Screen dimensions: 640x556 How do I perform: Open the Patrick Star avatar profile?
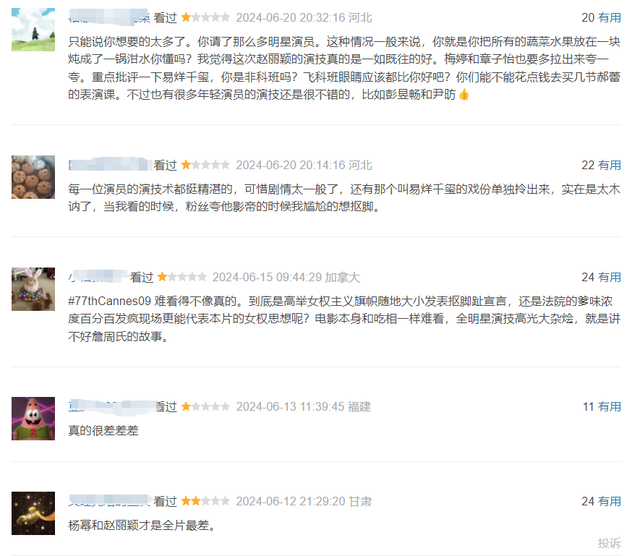coord(33,418)
